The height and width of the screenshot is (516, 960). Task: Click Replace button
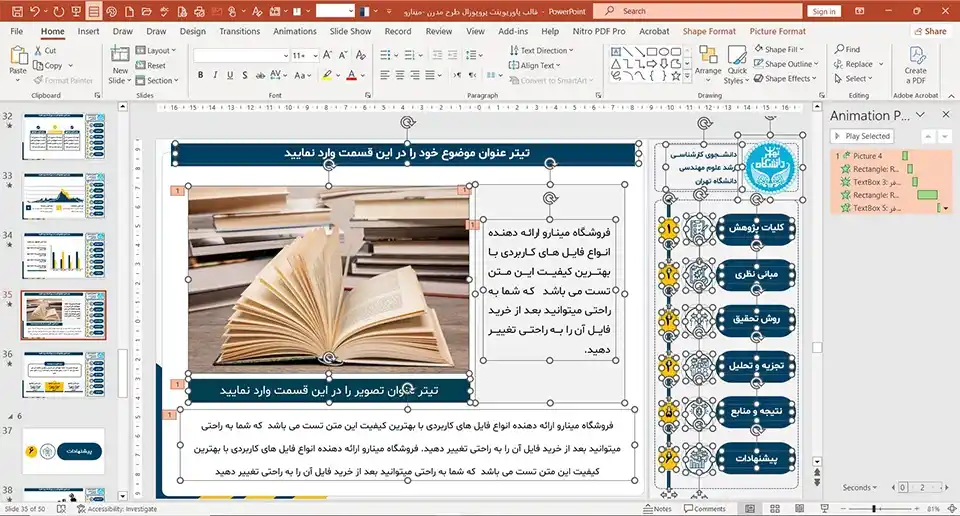point(853,64)
